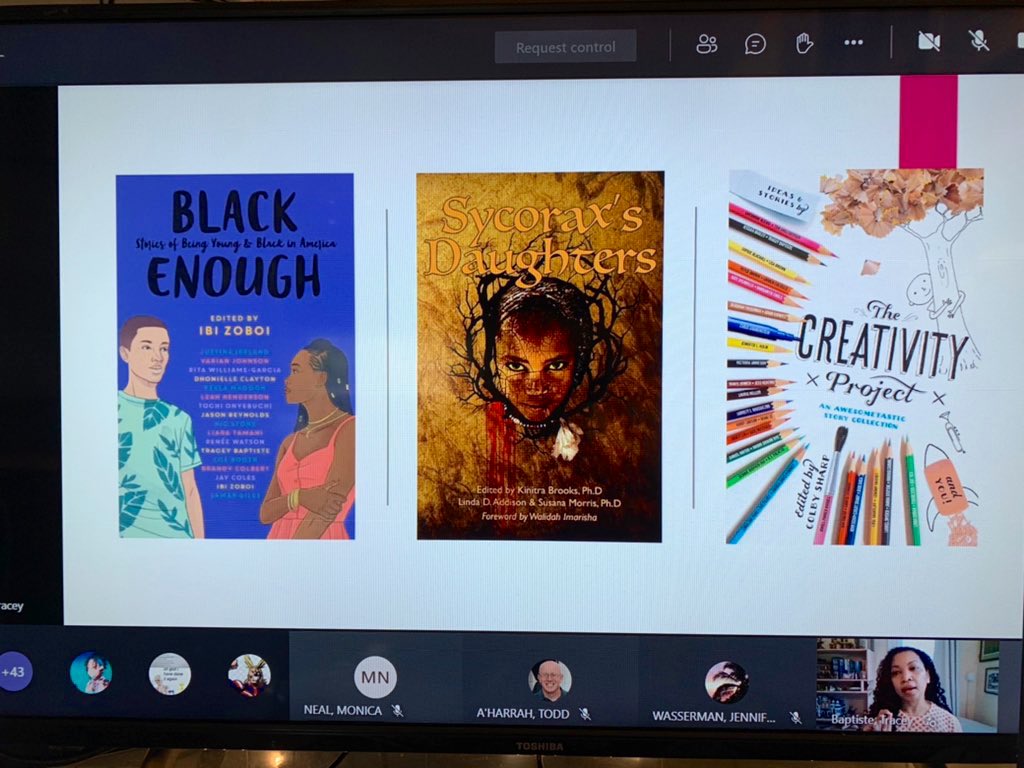Raise your hand icon
The width and height of the screenshot is (1024, 768).
tap(804, 43)
